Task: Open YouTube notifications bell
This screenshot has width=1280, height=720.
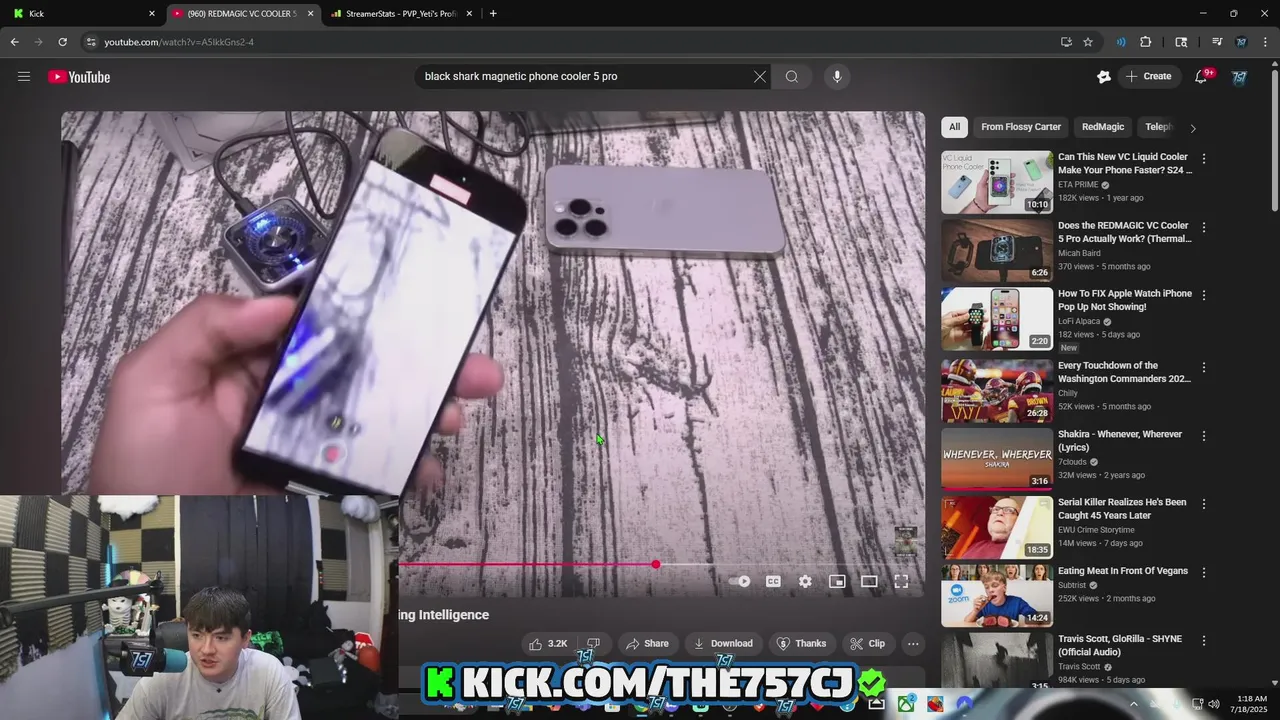Action: [x=1202, y=77]
